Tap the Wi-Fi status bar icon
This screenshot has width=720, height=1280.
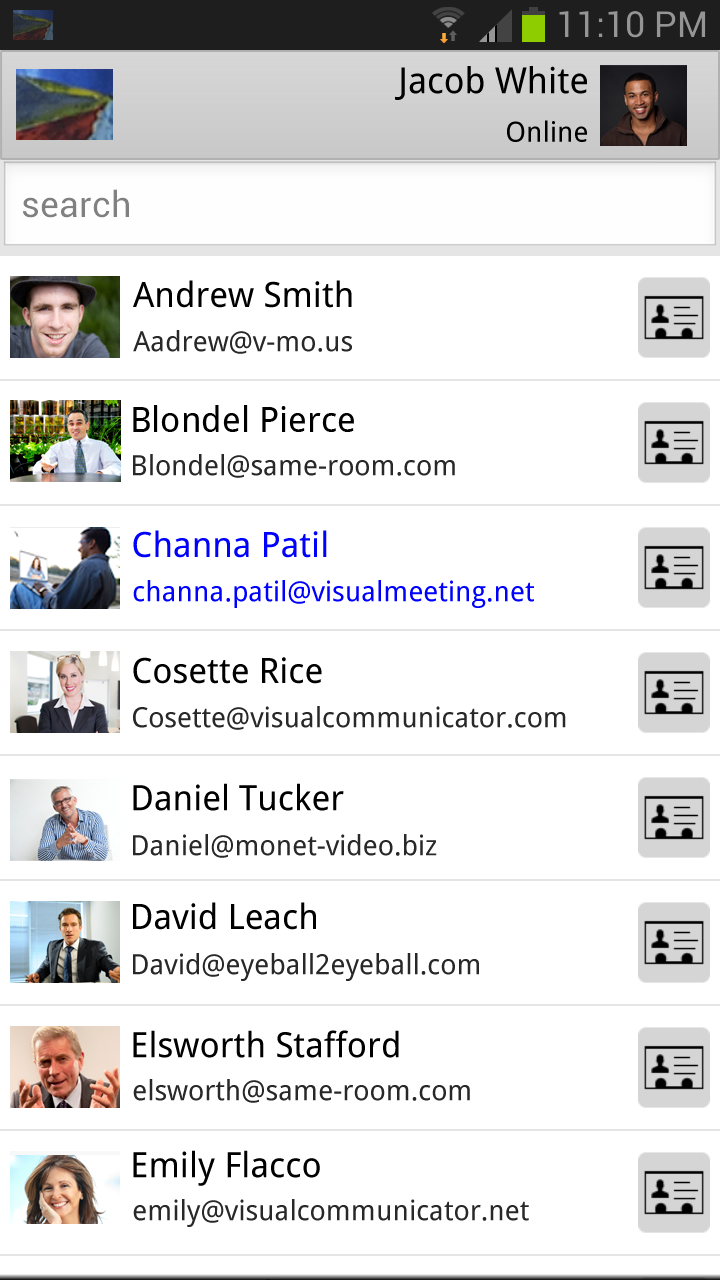click(448, 24)
